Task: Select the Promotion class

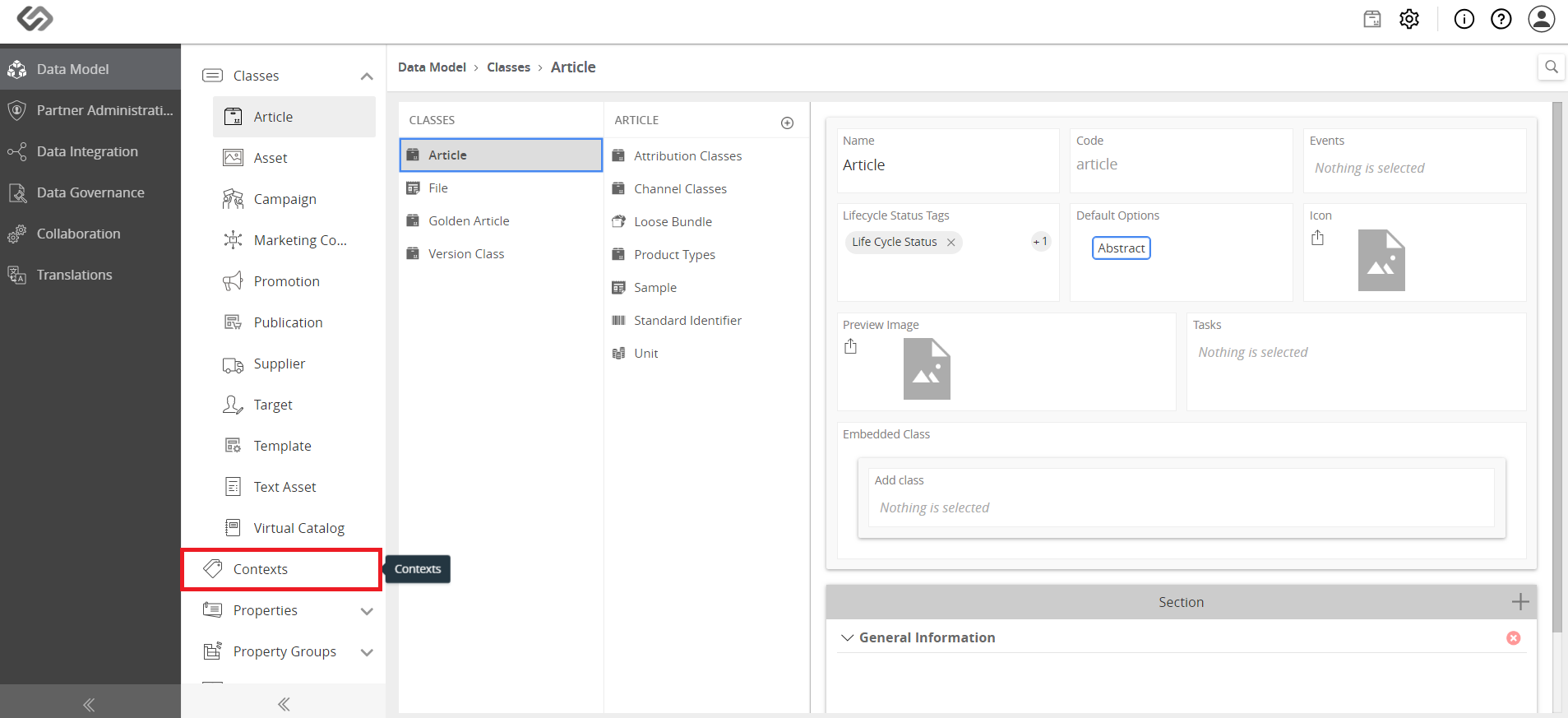Action: coord(294,281)
